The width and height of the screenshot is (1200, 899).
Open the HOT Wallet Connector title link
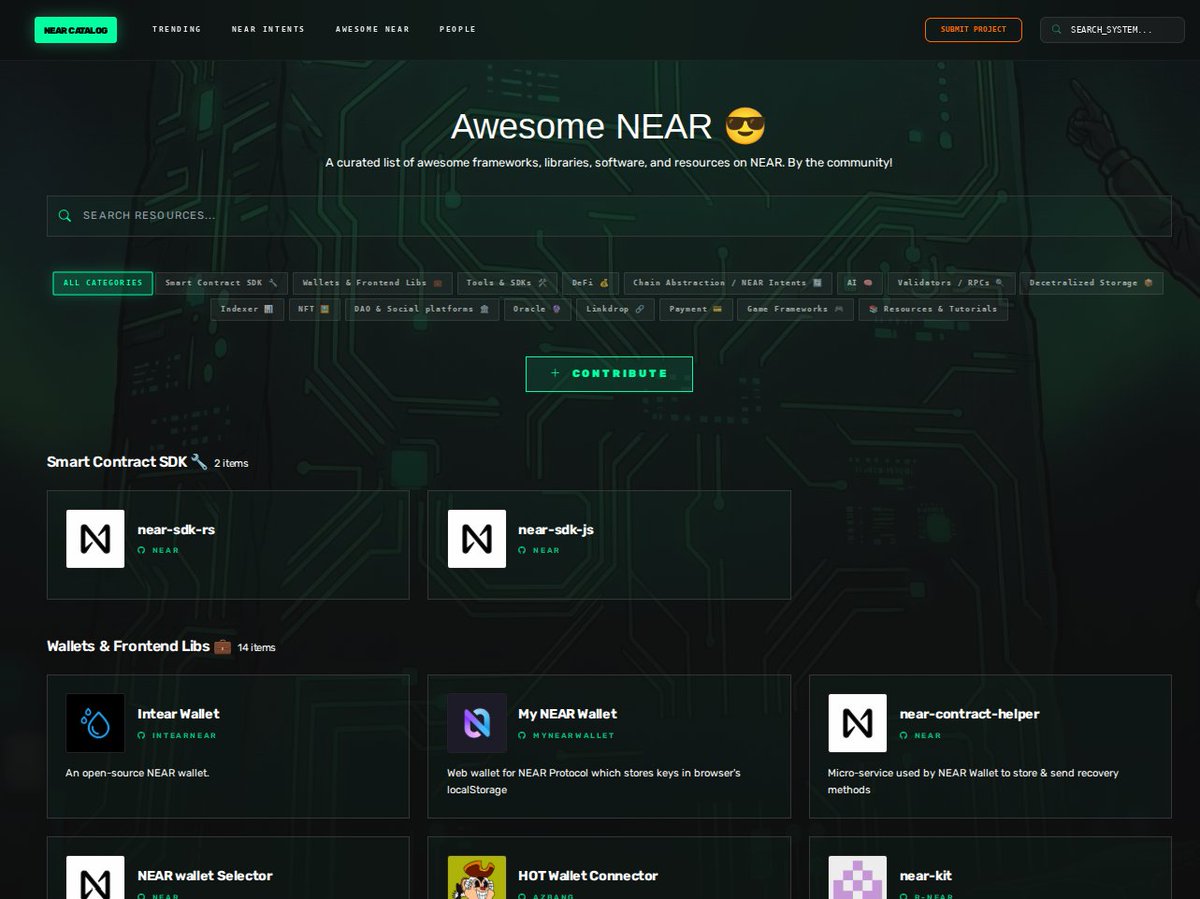coord(588,876)
